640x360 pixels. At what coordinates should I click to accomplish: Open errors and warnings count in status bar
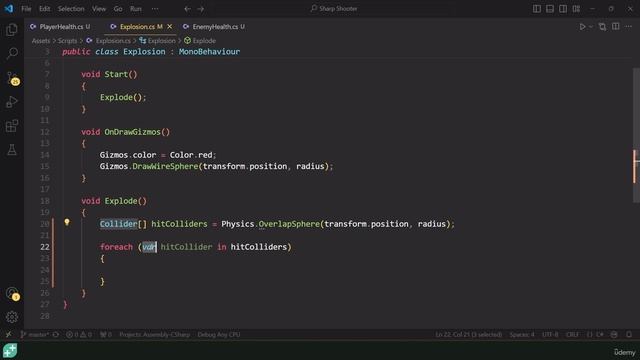[79, 335]
